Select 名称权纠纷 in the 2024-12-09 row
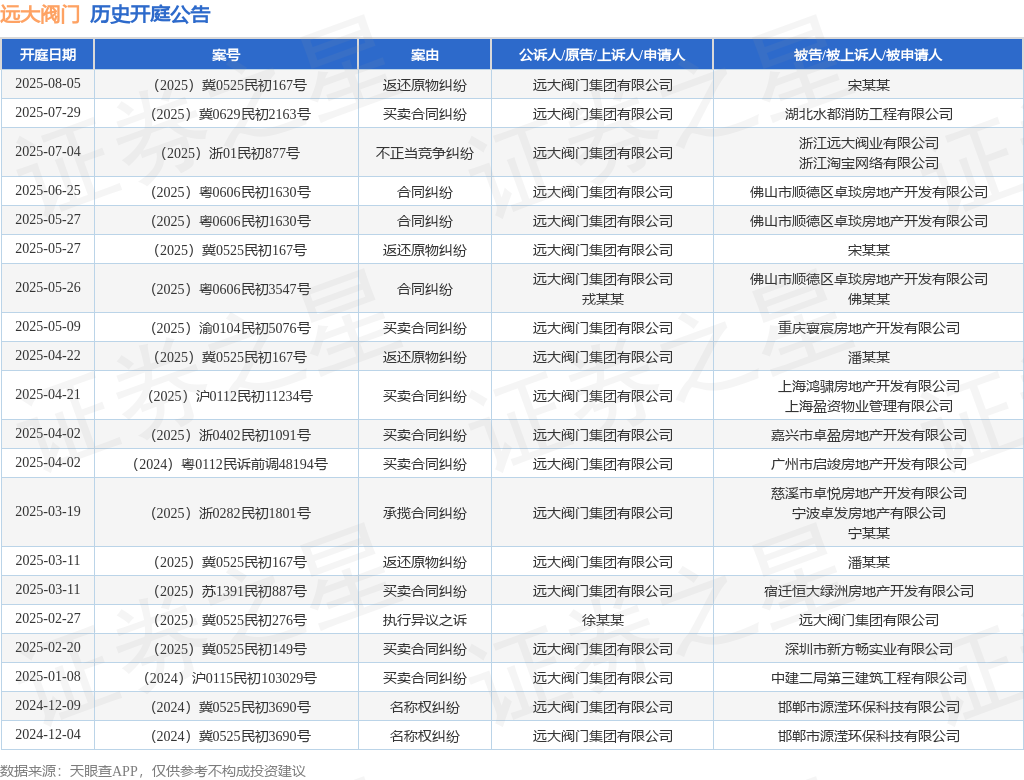The height and width of the screenshot is (780, 1024). coord(424,707)
